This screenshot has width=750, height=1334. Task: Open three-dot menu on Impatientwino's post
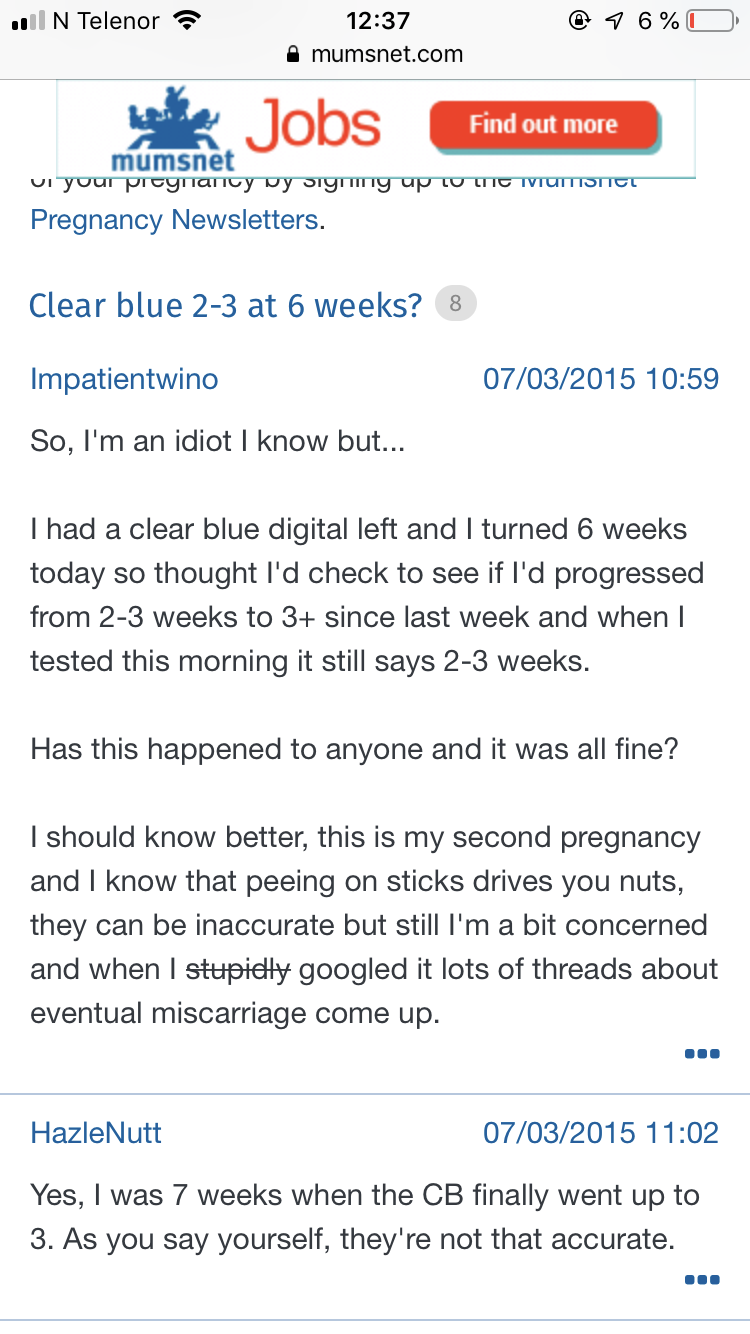pyautogui.click(x=702, y=1053)
